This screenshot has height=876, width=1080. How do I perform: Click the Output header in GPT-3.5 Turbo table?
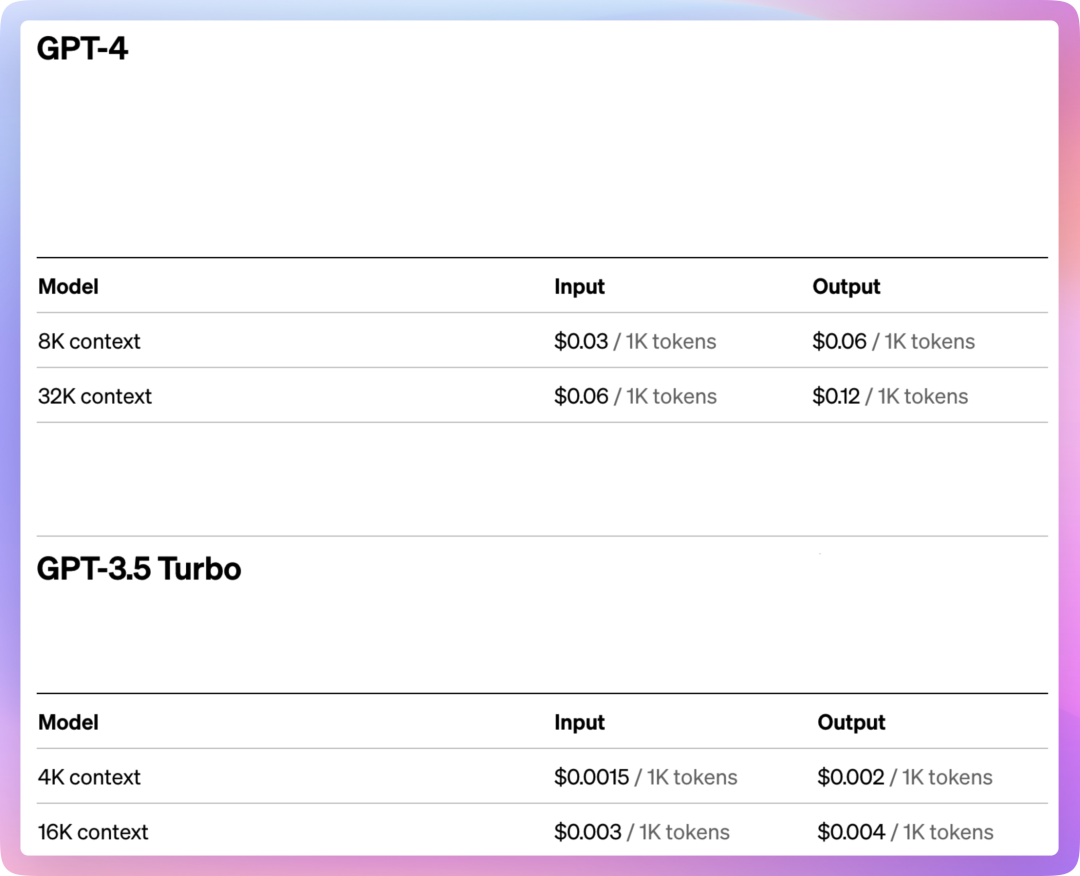(851, 723)
